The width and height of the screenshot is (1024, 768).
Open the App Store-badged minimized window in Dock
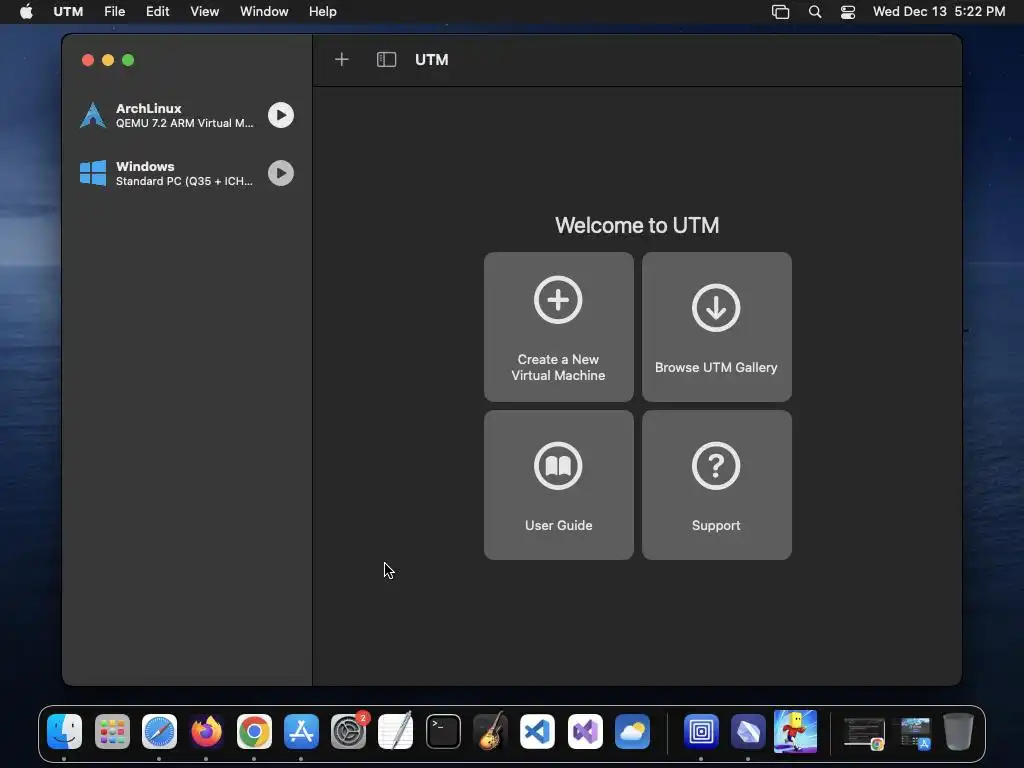tap(915, 733)
